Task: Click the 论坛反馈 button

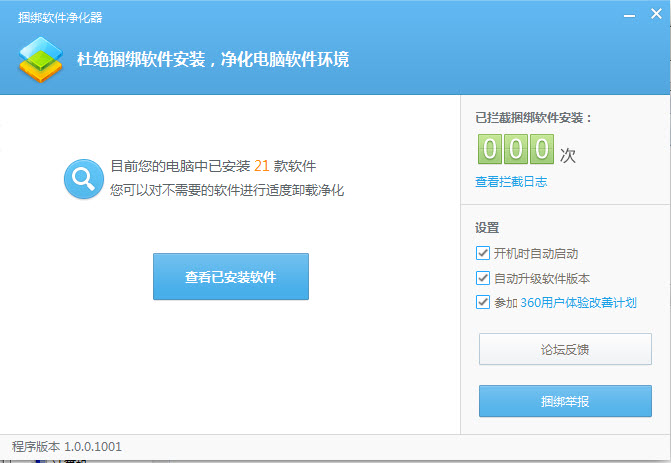Action: click(565, 349)
